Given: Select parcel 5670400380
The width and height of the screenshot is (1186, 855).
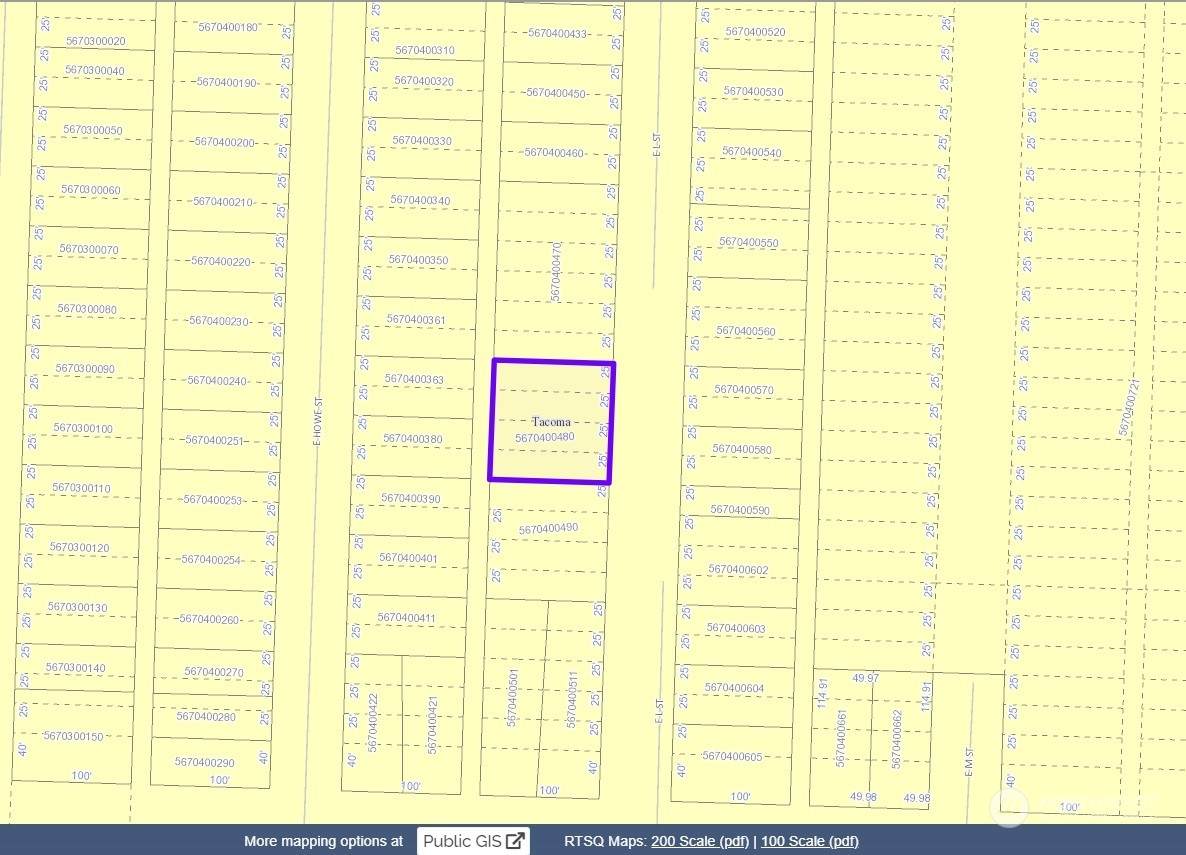Looking at the screenshot, I should [x=412, y=439].
